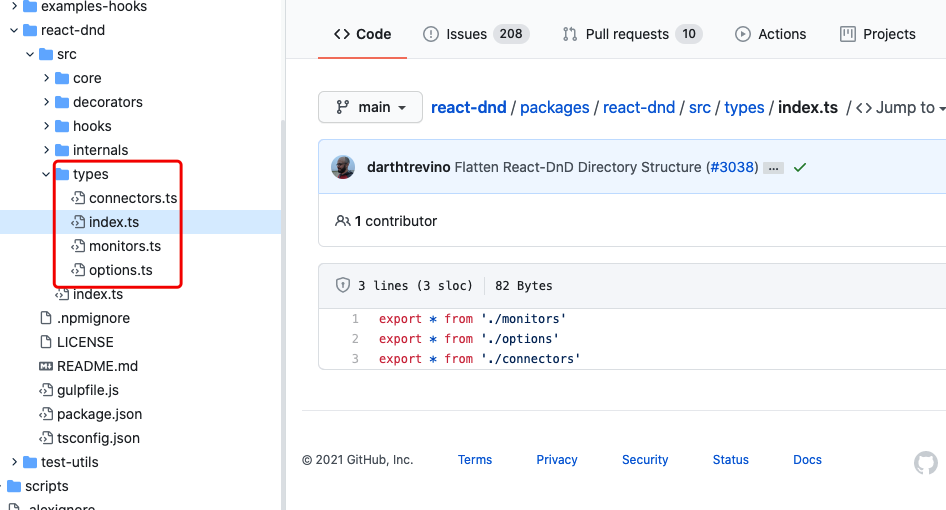Expand the internals folder chevron

pos(46,150)
